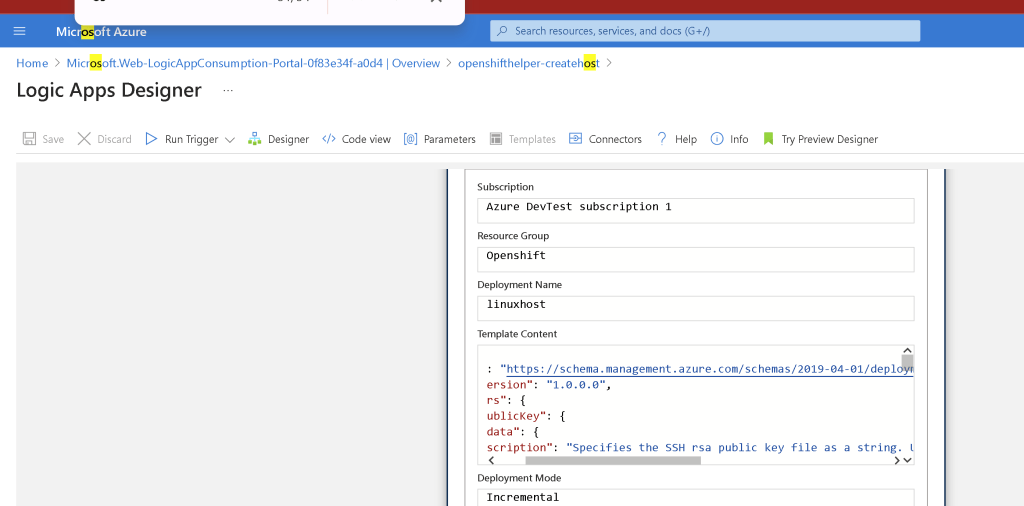Click Template Content right-scroll arrow
Viewport: 1024px width, 506px height.
tap(897, 460)
